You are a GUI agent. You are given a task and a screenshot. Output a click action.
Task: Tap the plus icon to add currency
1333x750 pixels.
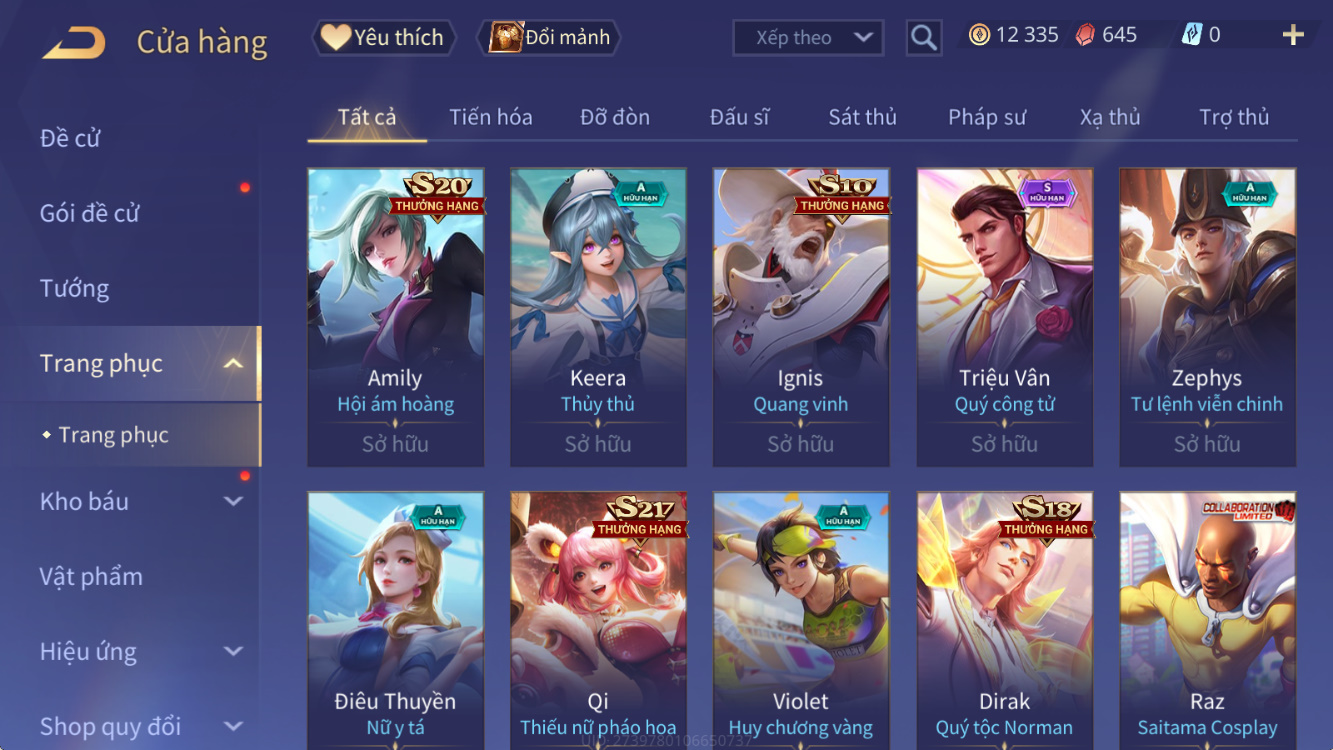1293,35
